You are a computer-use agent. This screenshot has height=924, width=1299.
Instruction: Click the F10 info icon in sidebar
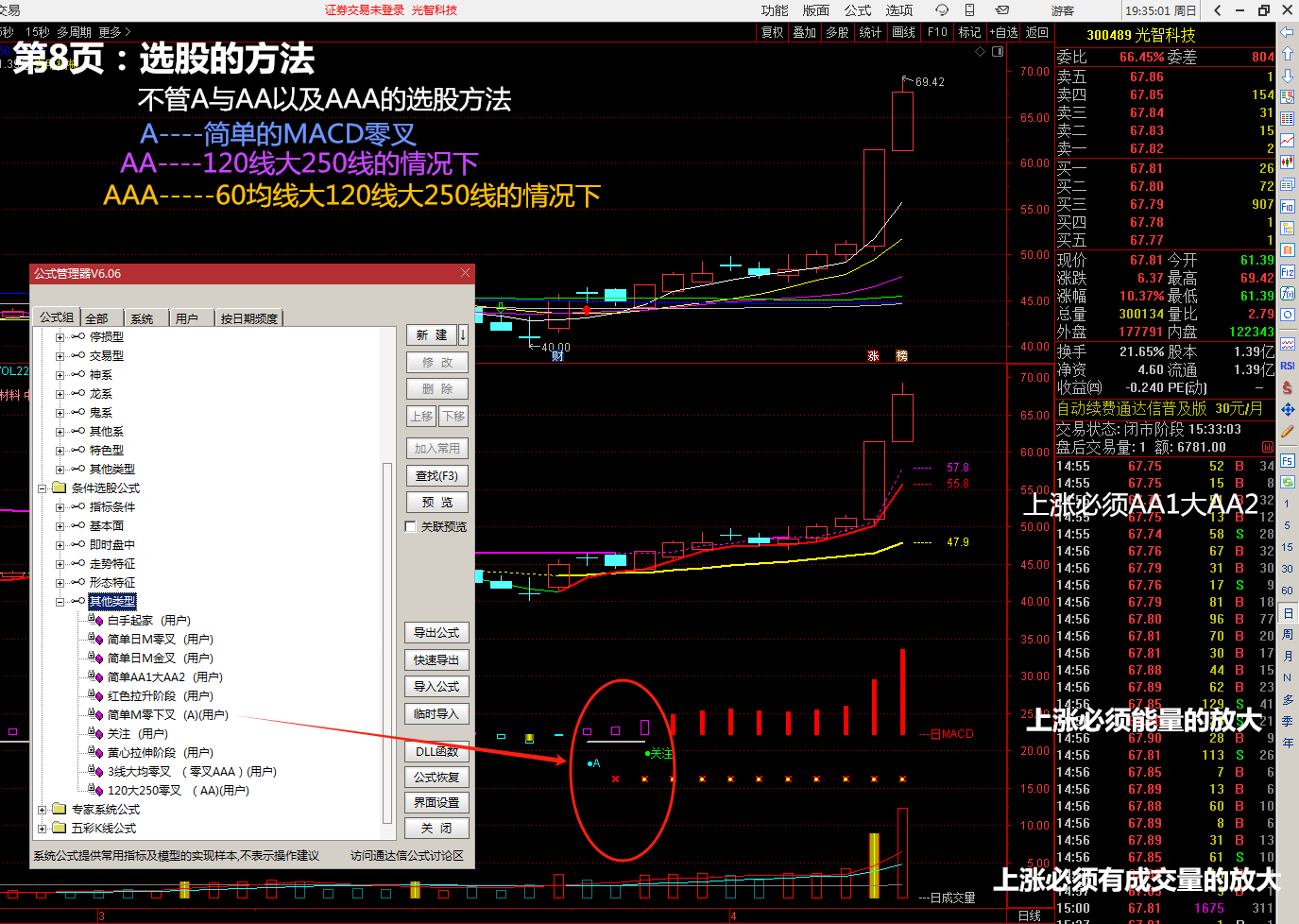pos(1287,206)
